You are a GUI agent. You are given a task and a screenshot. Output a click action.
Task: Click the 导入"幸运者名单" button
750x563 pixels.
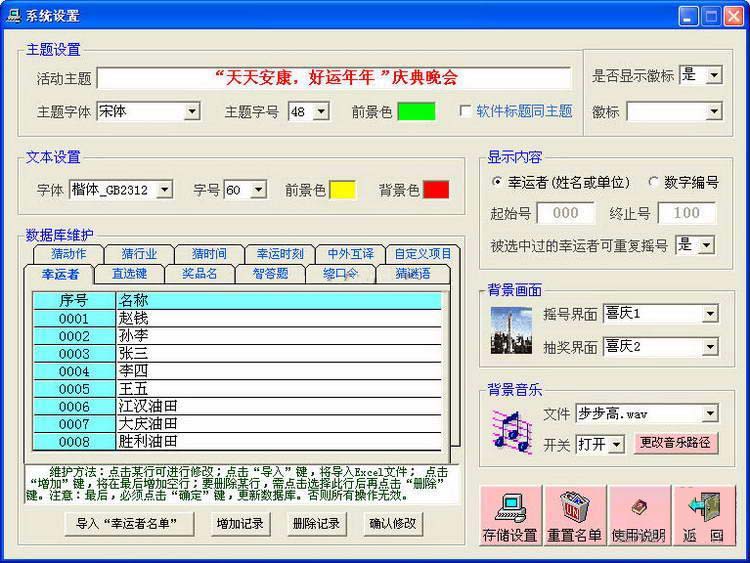134,523
